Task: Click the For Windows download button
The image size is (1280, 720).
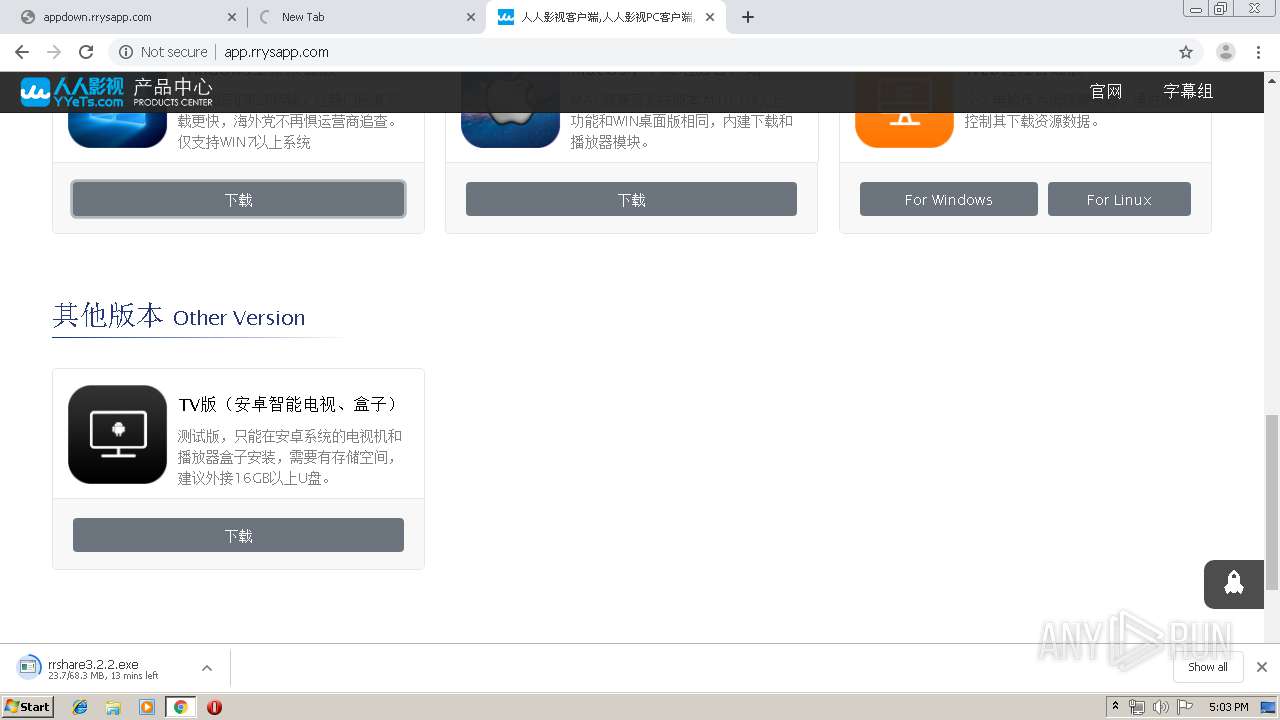Action: click(x=948, y=199)
